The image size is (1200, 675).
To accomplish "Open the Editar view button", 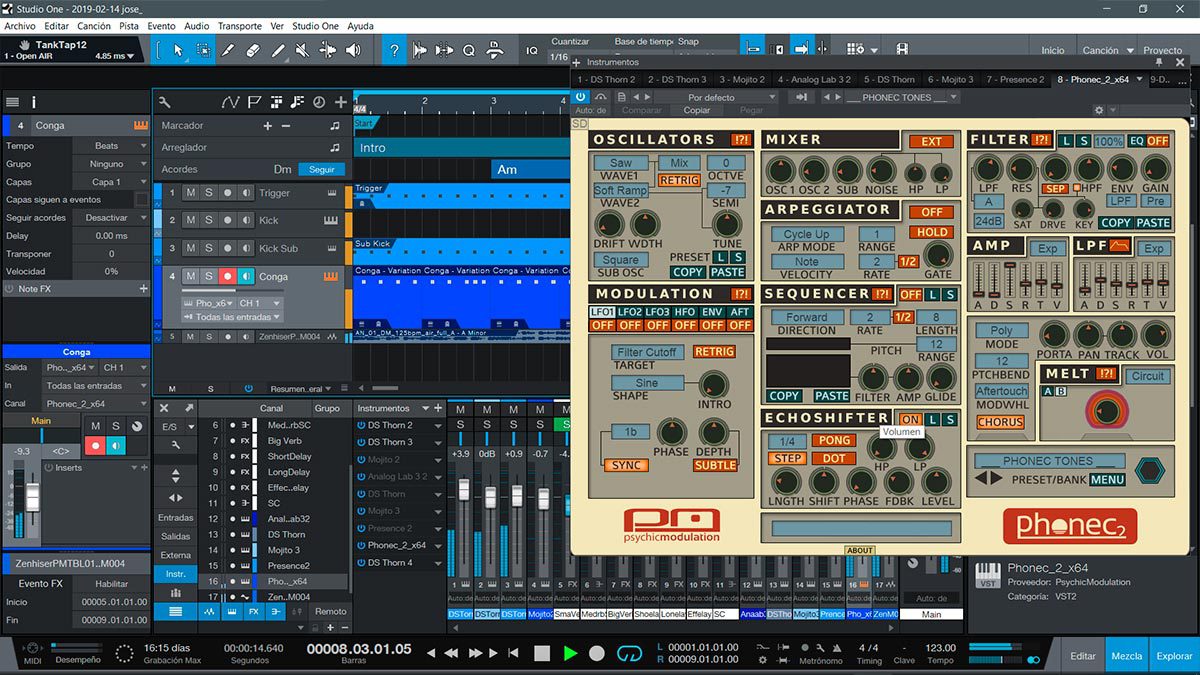I will coord(1083,656).
